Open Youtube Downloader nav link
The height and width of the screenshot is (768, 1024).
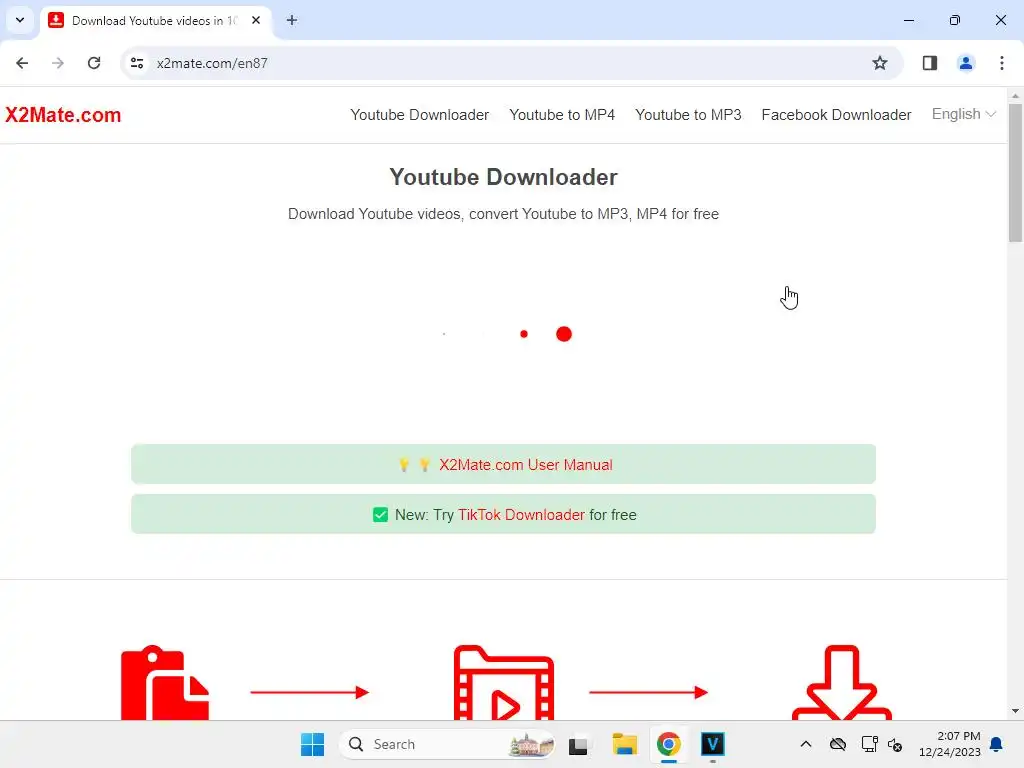pyautogui.click(x=419, y=115)
